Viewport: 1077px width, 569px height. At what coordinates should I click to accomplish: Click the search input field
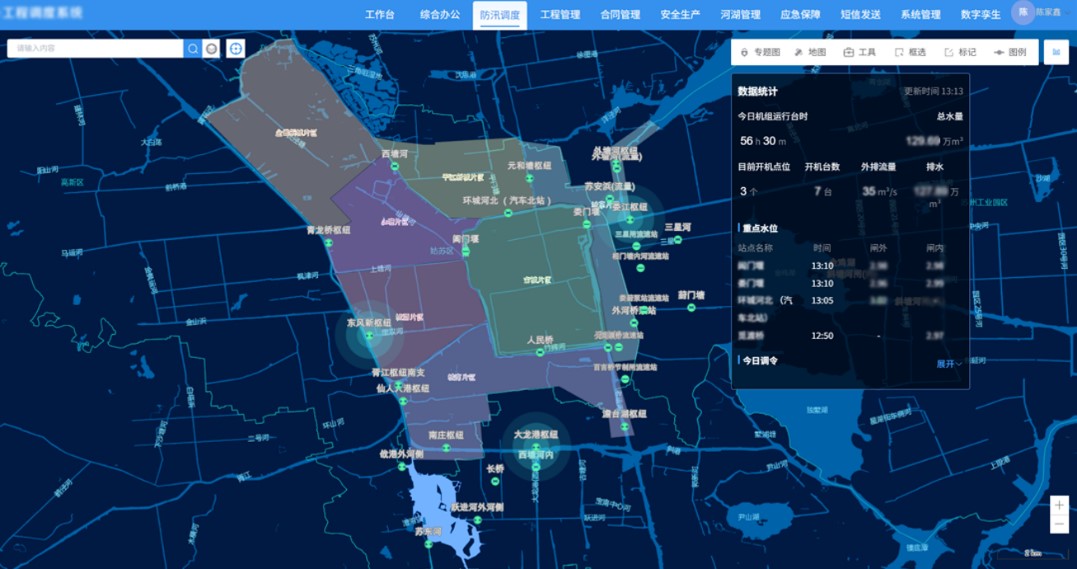(x=95, y=48)
